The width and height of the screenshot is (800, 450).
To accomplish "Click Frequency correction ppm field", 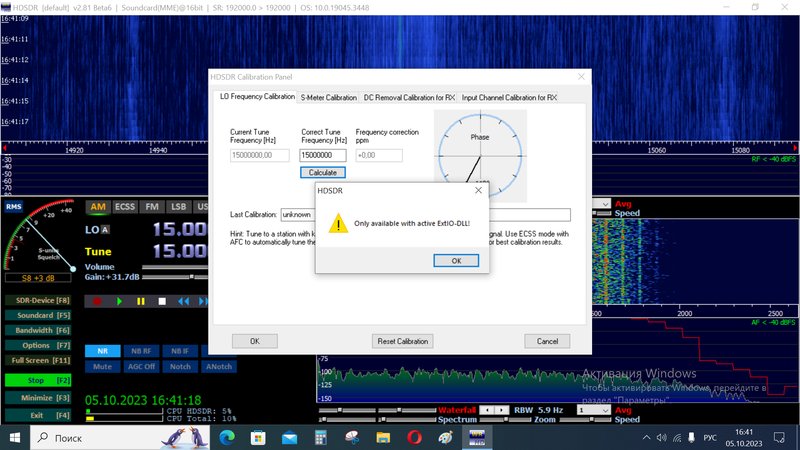I will (379, 155).
